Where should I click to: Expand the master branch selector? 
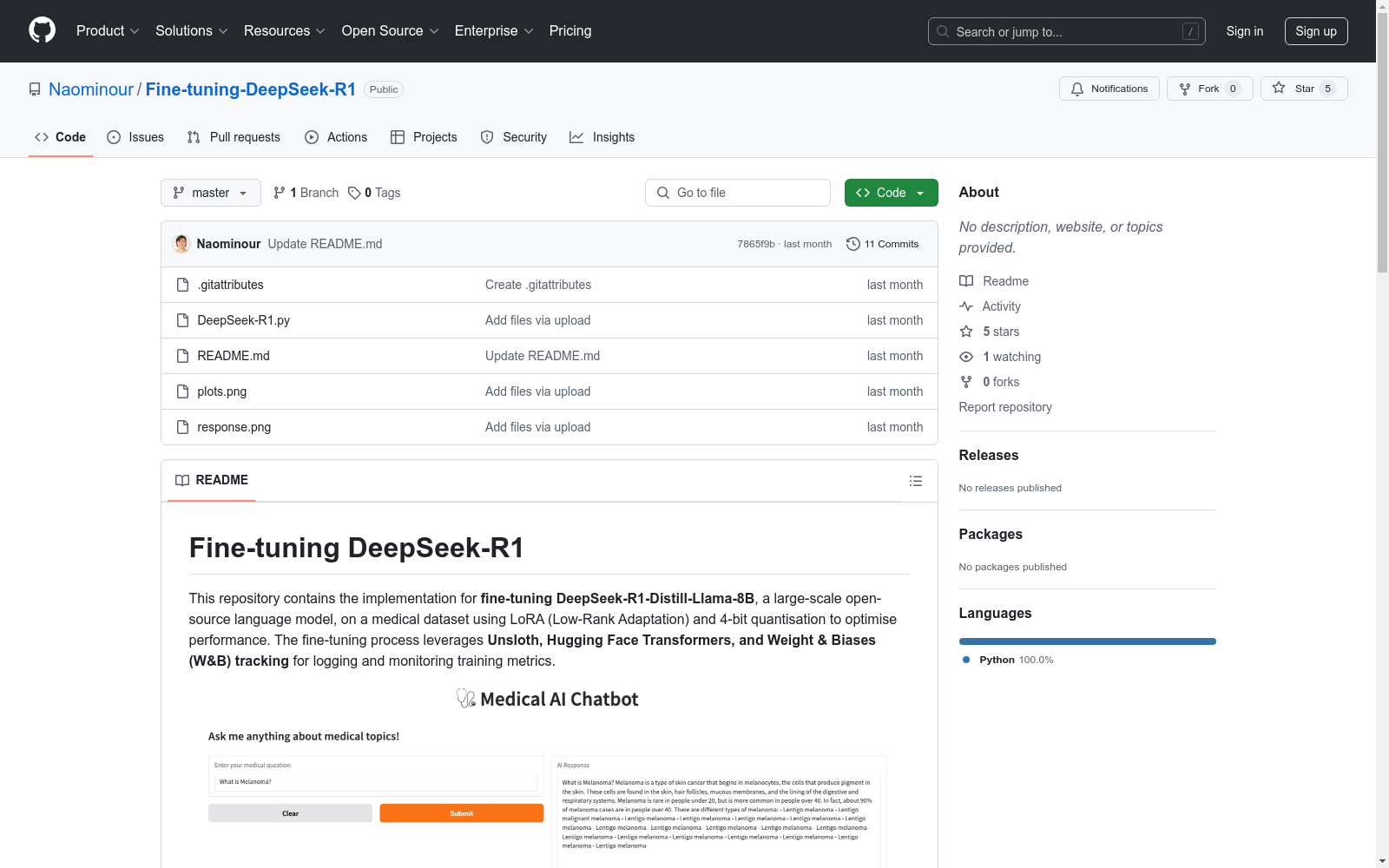(x=211, y=193)
